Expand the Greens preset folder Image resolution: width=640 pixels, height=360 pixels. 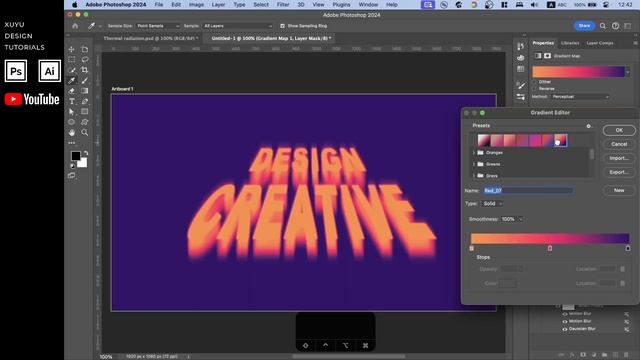(x=473, y=164)
